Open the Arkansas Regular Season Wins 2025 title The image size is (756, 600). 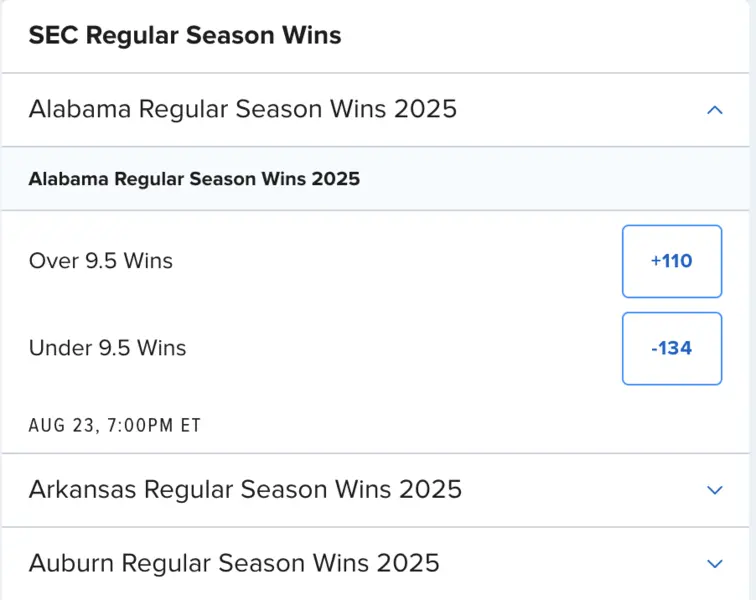pyautogui.click(x=245, y=489)
